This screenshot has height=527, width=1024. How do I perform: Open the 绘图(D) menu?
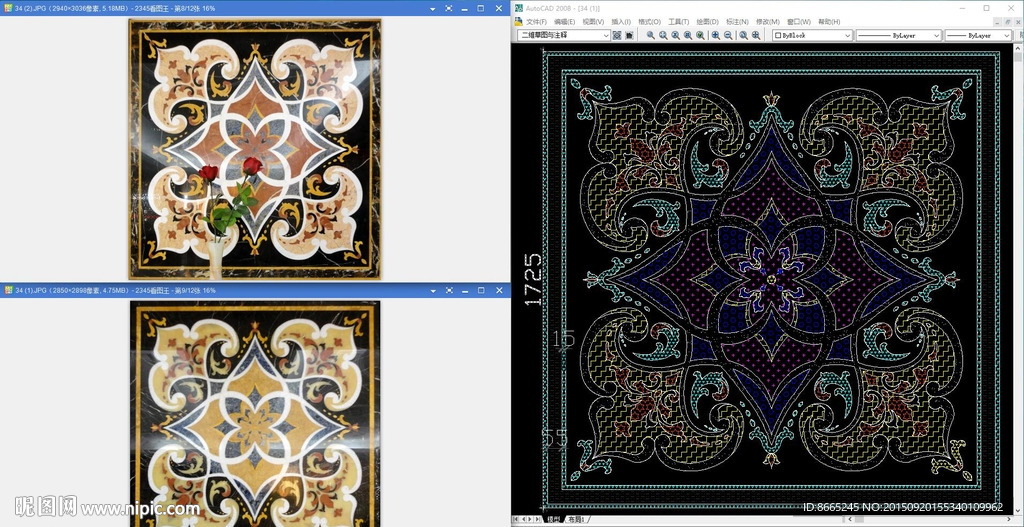coord(707,22)
